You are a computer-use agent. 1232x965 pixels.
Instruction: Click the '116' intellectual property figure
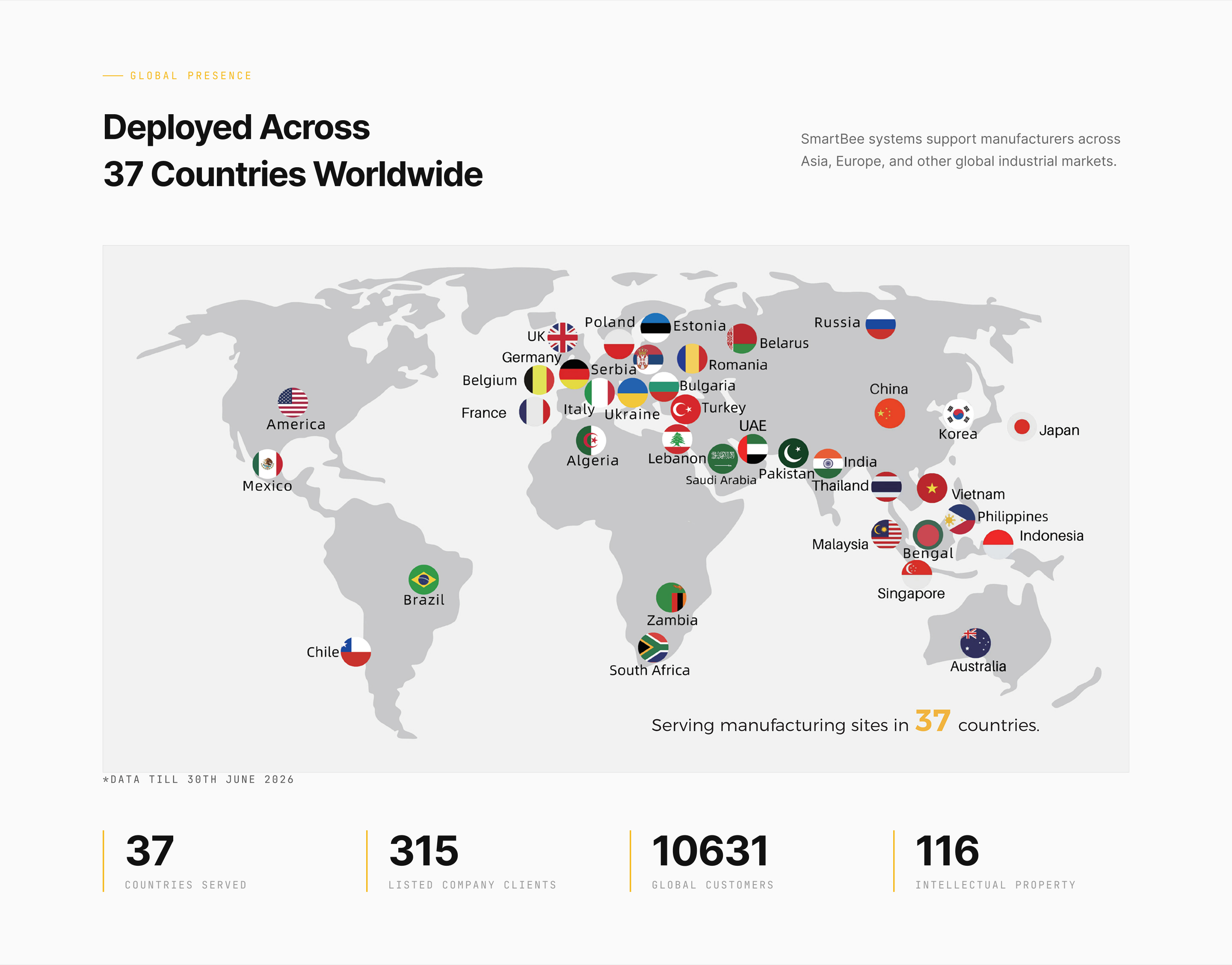click(x=947, y=850)
